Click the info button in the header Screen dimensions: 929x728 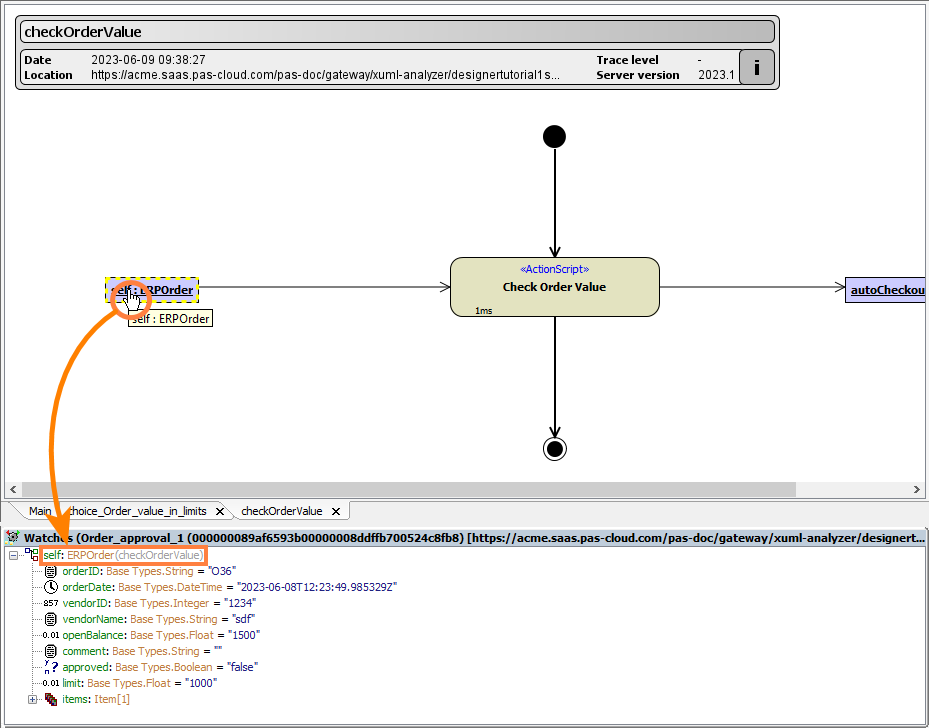click(756, 68)
